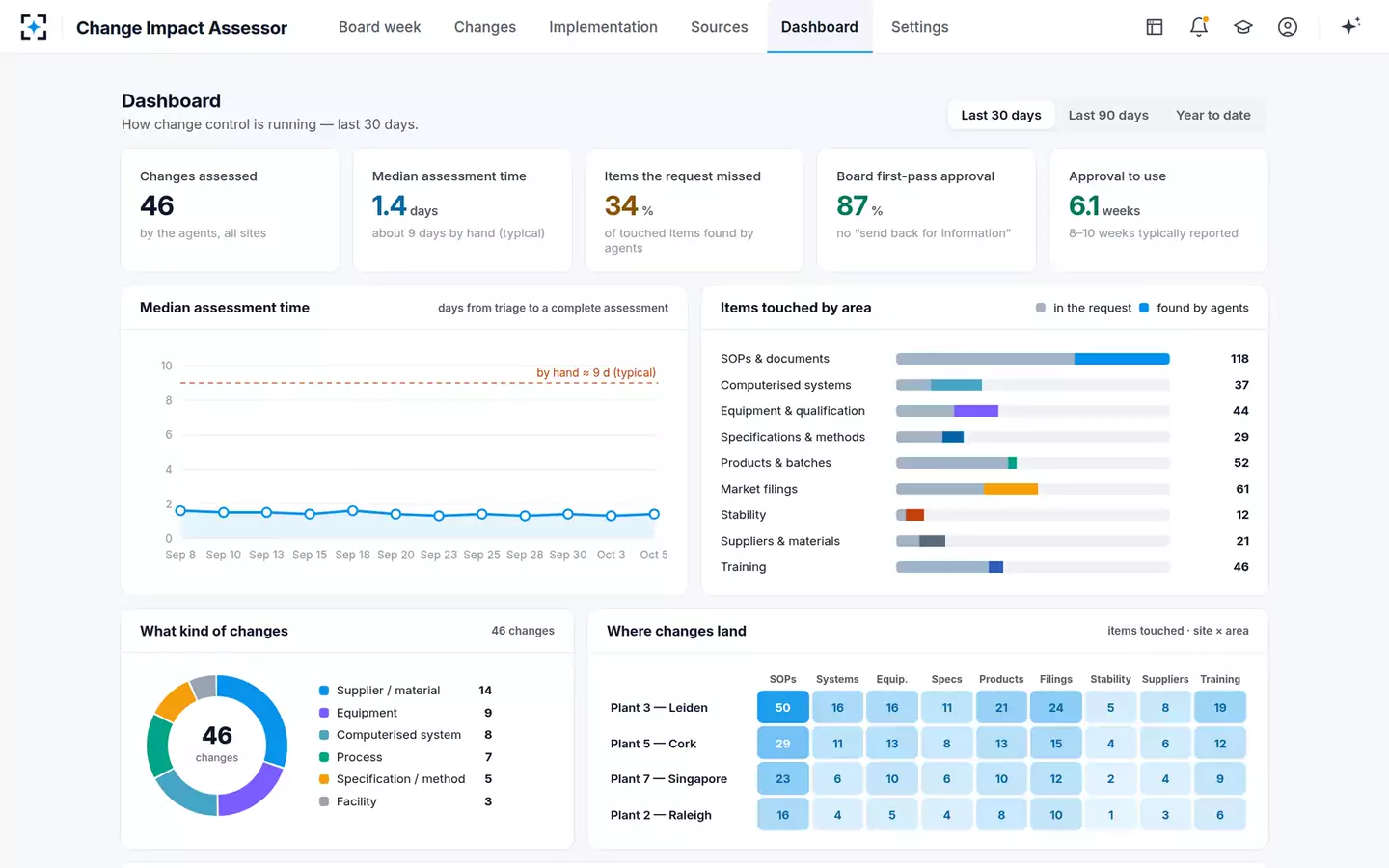Viewport: 1389px width, 868px height.
Task: Open the notifications bell
Action: (1199, 27)
